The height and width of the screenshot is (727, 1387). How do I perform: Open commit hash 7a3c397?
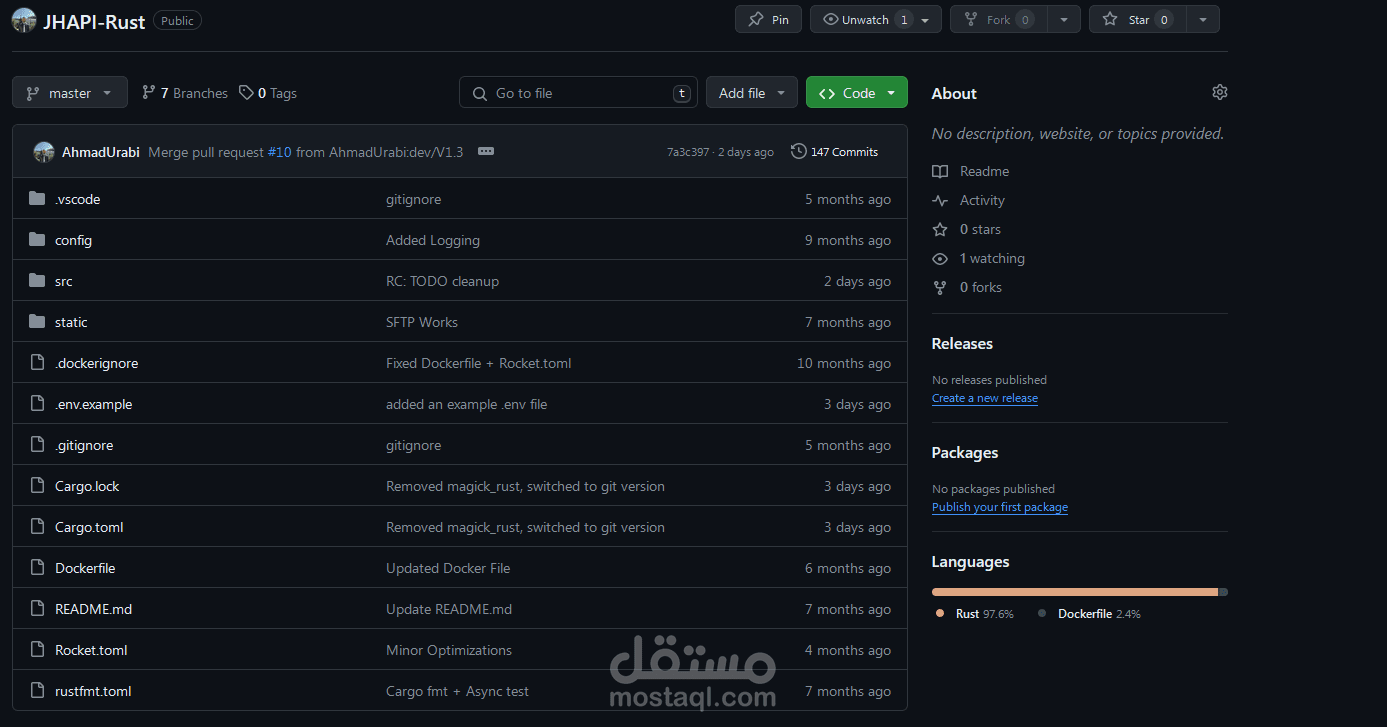tap(688, 152)
